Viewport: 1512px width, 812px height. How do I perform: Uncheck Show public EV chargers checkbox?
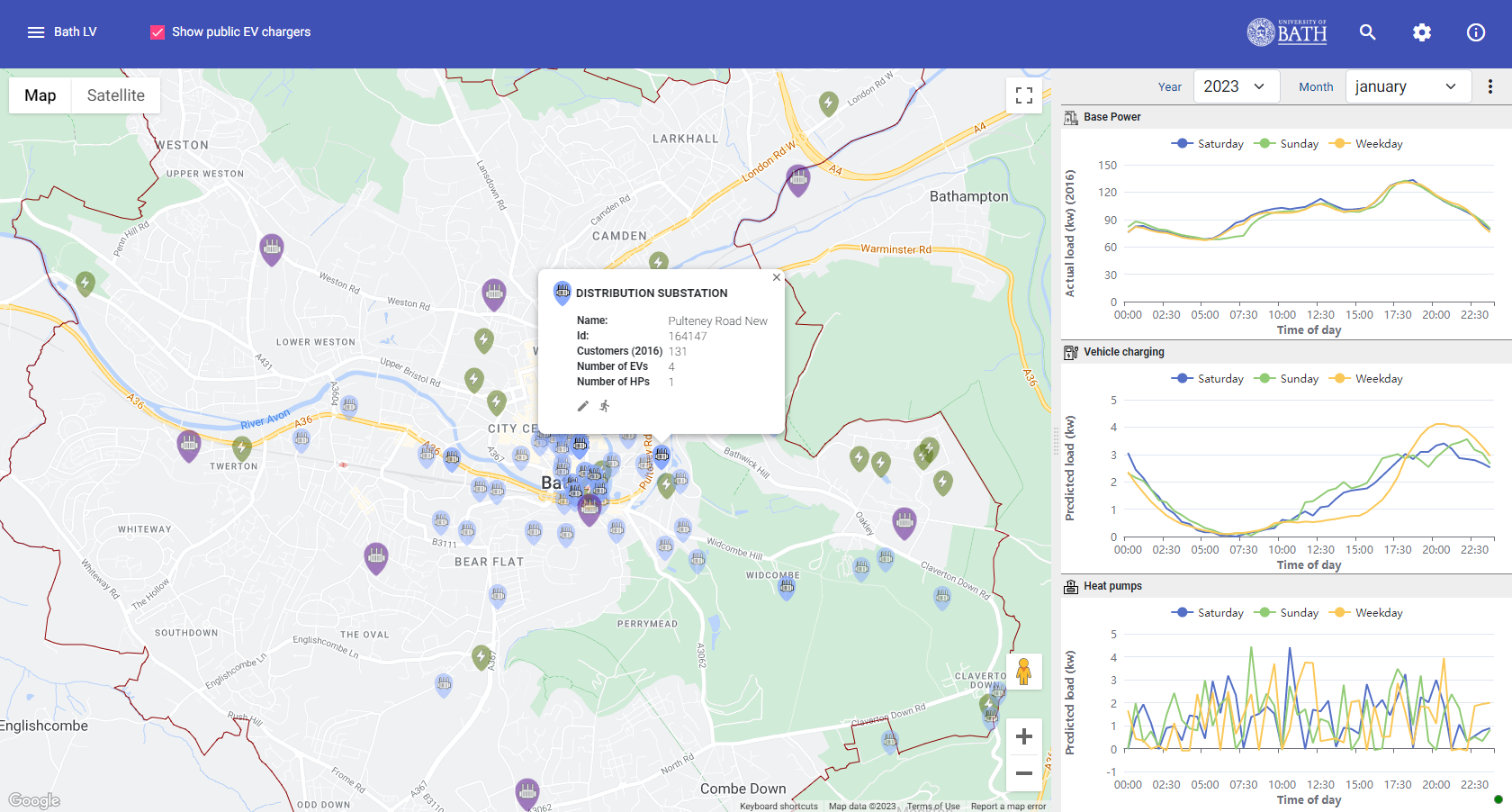coord(157,32)
